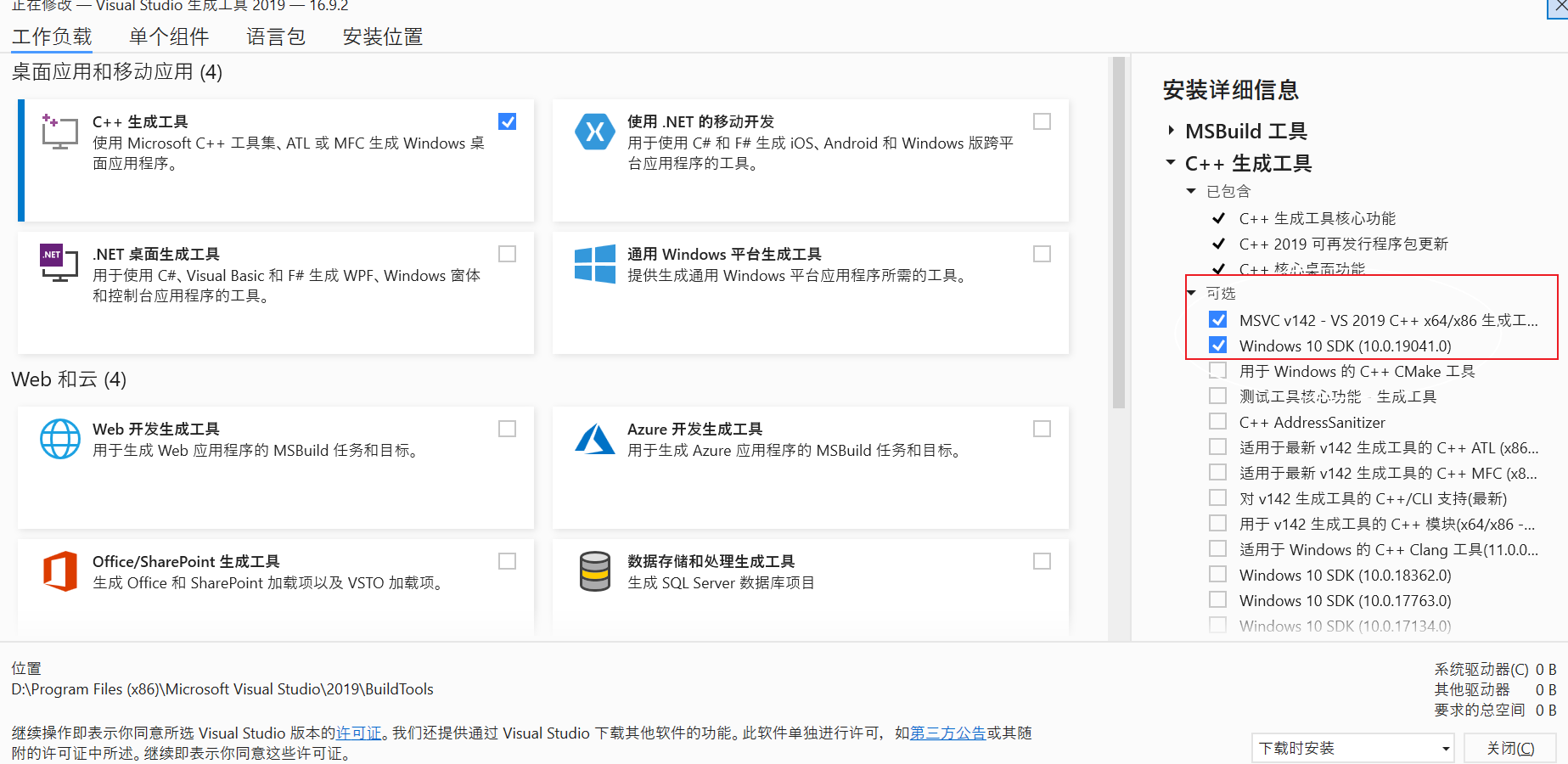Open the 单个组件 tab
The width and height of the screenshot is (1568, 764).
[169, 37]
